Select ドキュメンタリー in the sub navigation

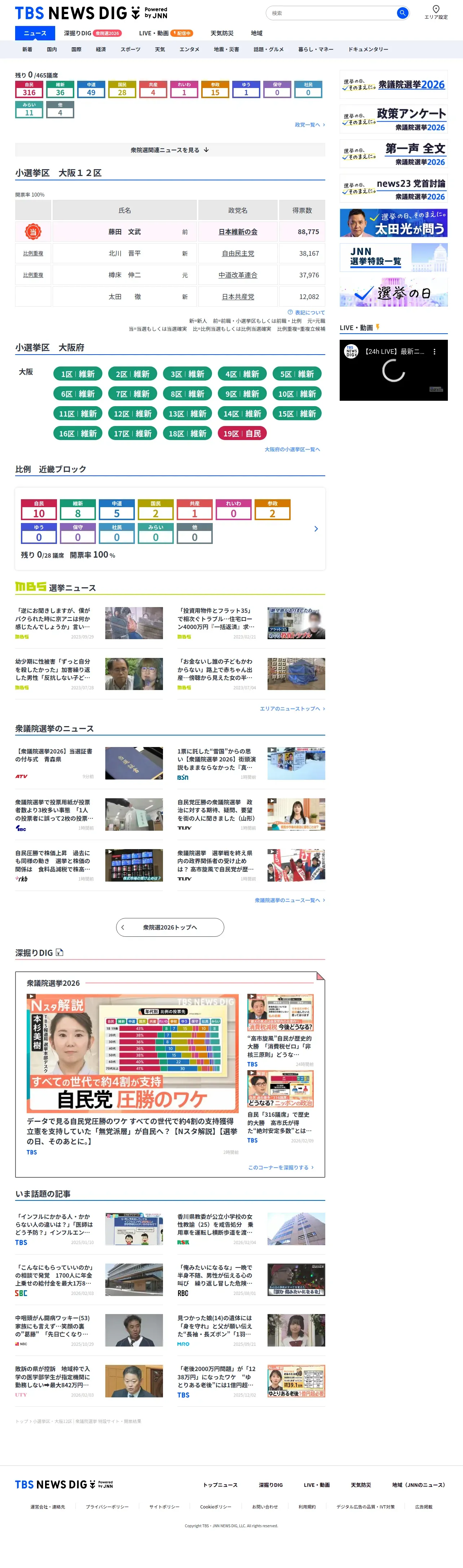368,49
